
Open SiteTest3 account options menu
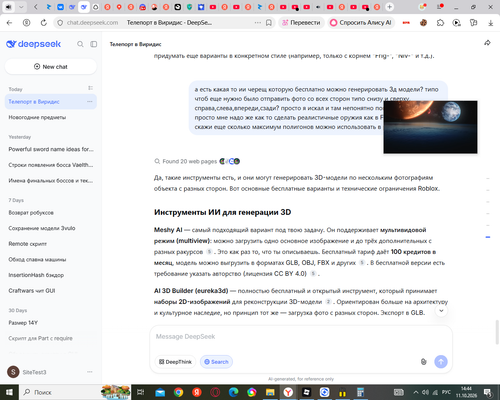(x=90, y=372)
